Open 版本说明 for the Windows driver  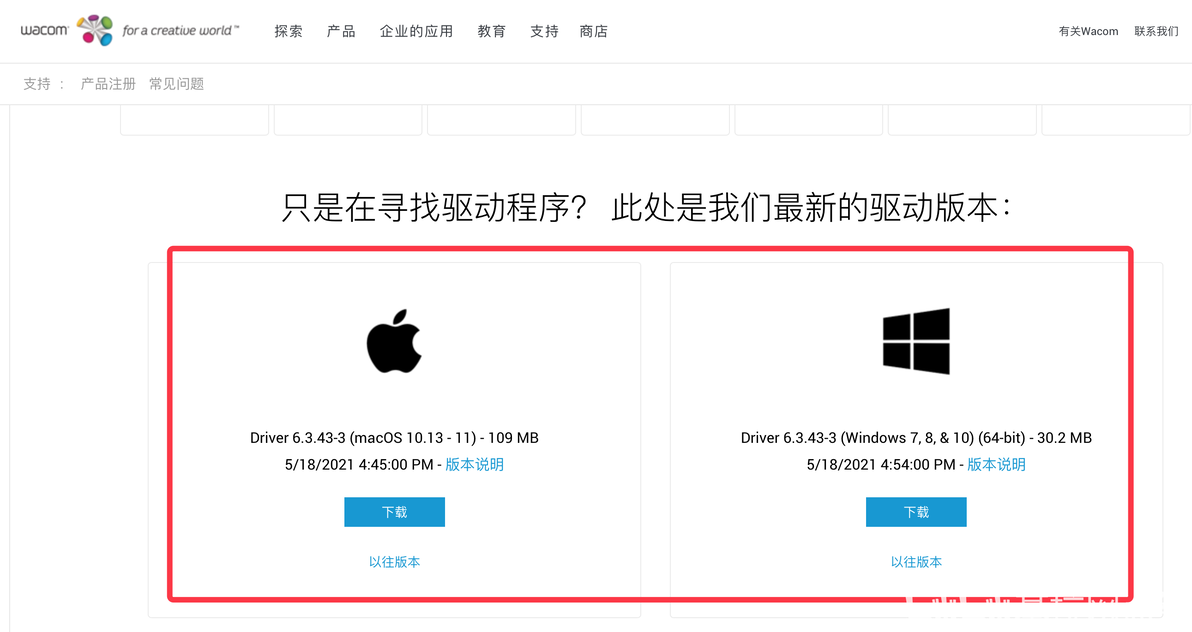pyautogui.click(x=996, y=465)
